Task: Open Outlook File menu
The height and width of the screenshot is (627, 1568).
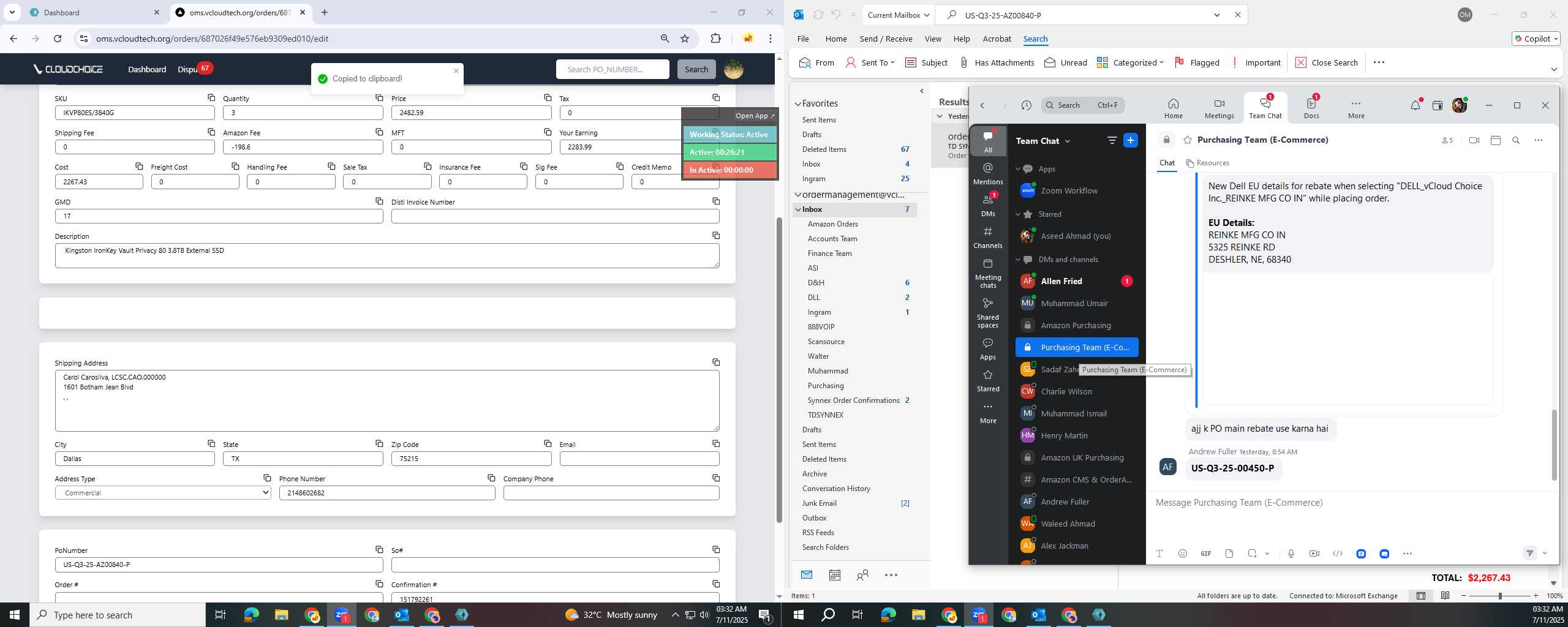Action: (802, 39)
